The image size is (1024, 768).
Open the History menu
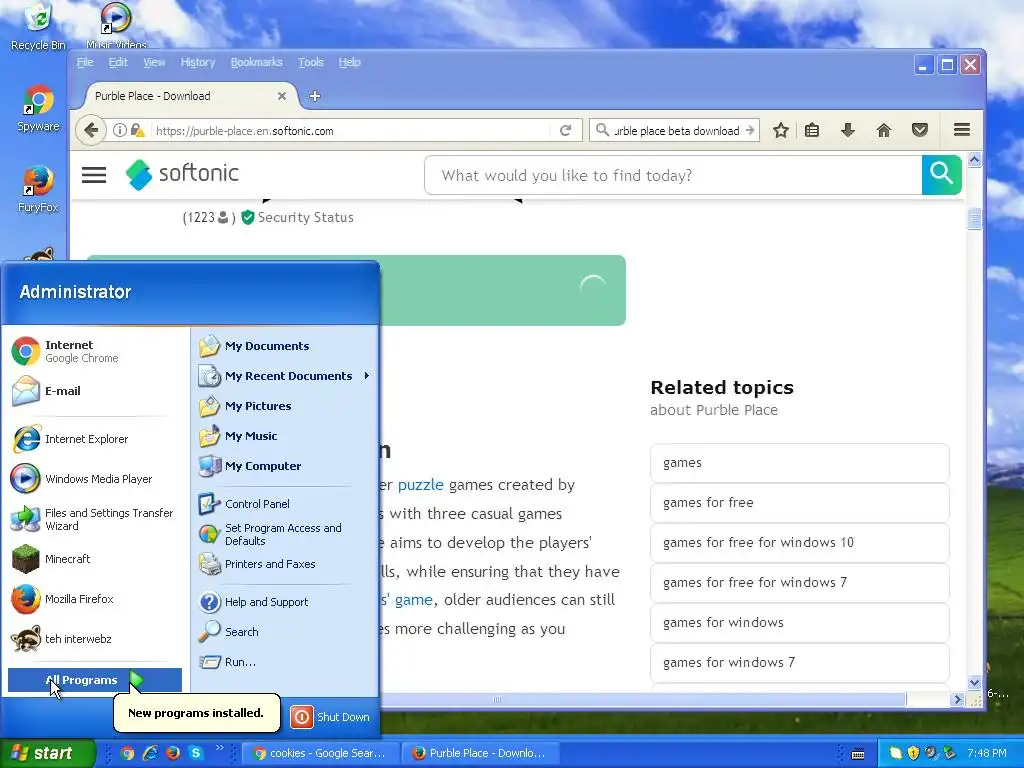[x=198, y=62]
